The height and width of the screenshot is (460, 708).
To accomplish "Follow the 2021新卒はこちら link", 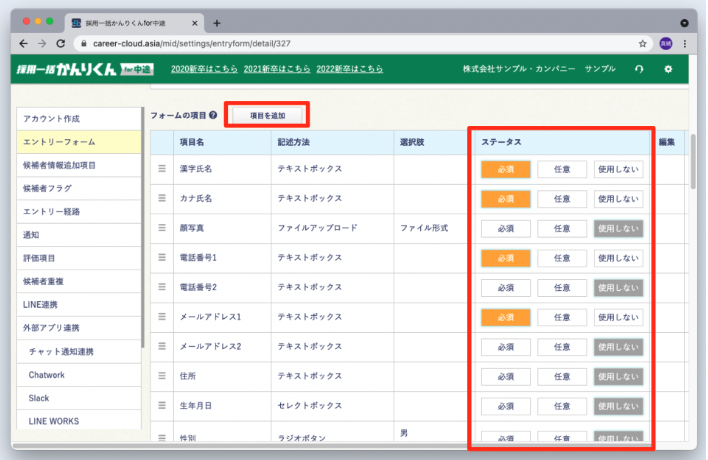I will [x=277, y=69].
